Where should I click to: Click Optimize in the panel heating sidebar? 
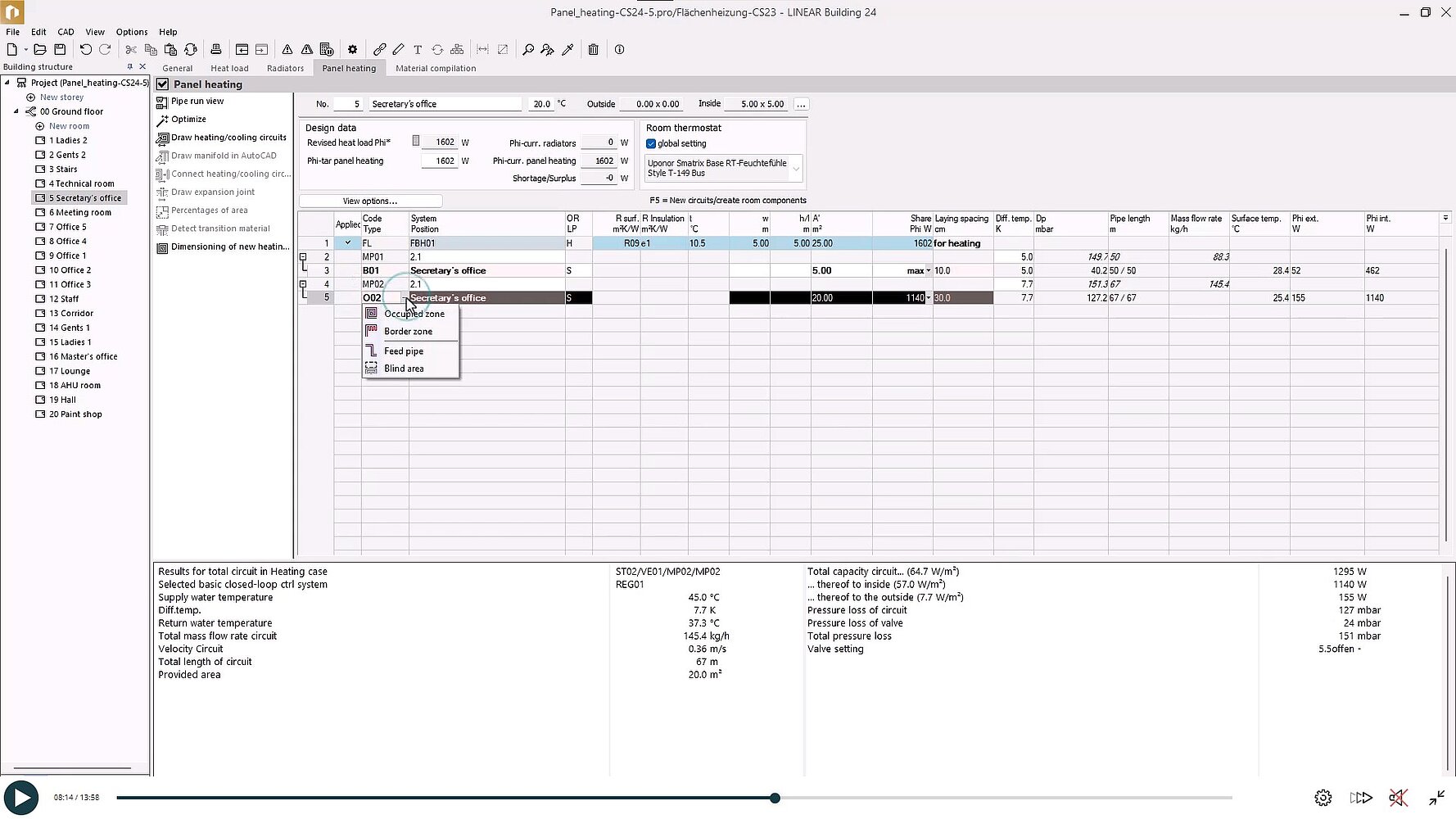pyautogui.click(x=188, y=120)
